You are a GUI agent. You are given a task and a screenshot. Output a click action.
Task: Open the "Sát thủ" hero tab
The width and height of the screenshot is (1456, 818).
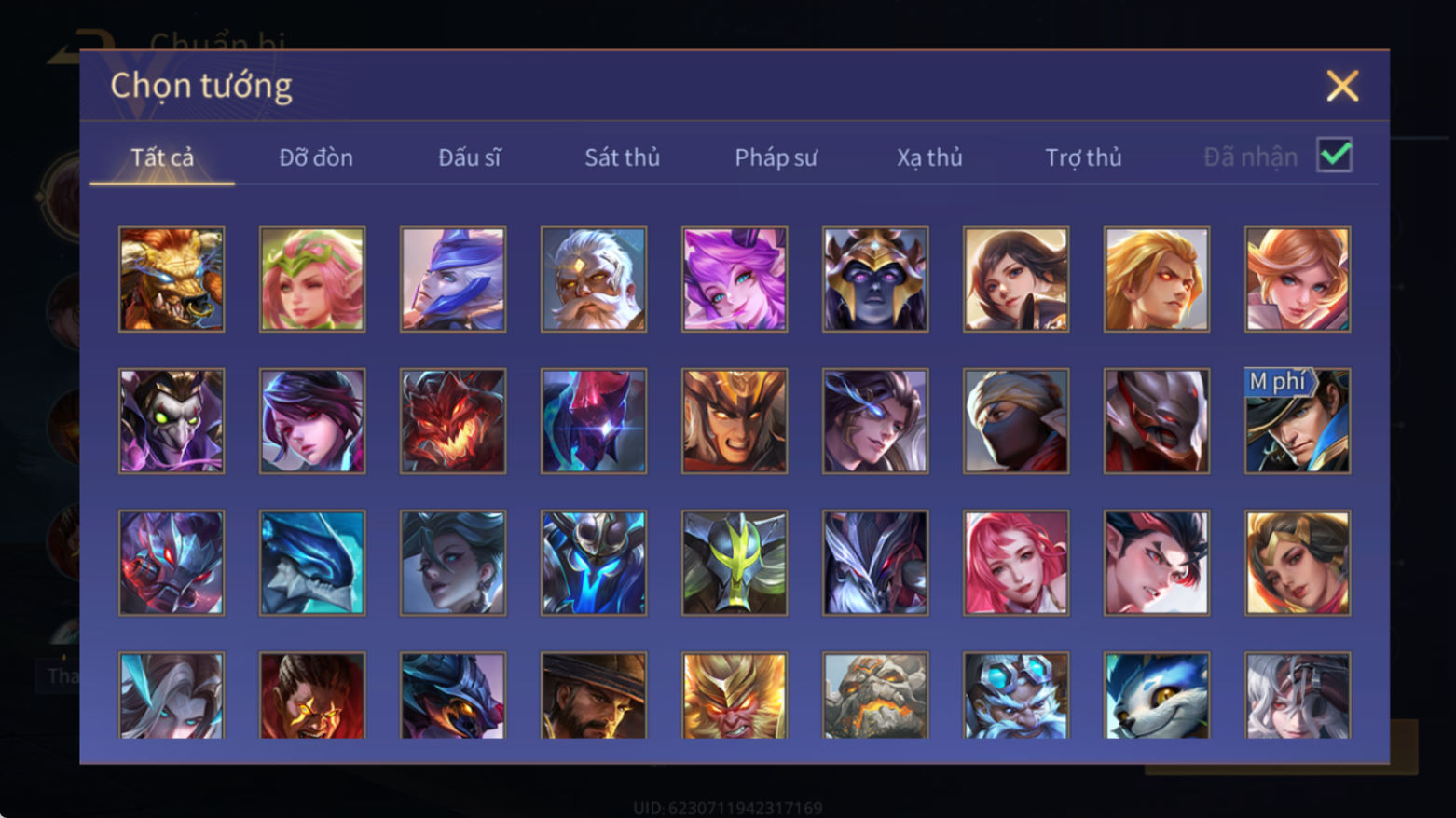pos(622,157)
